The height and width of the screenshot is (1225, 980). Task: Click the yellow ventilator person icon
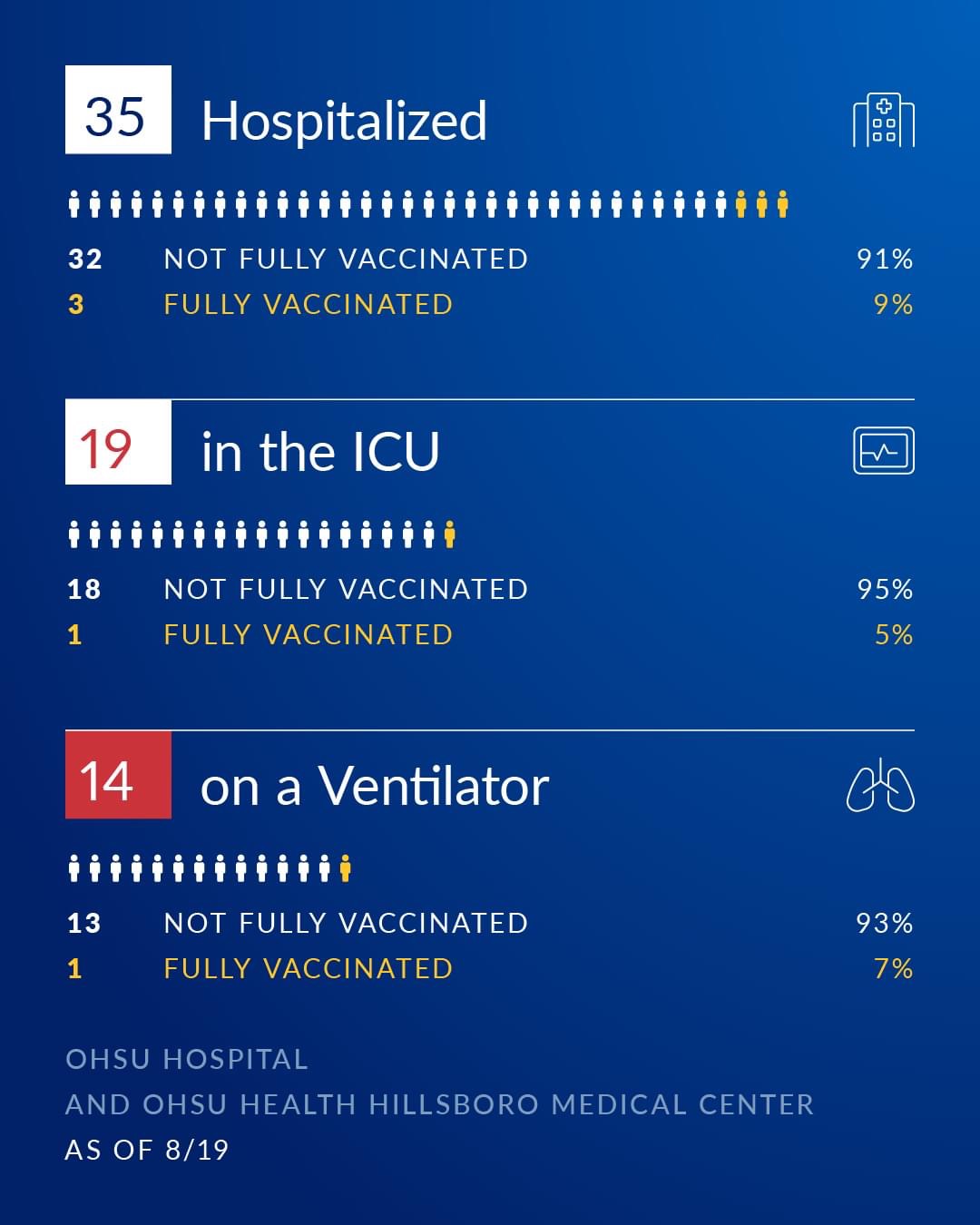click(x=345, y=868)
